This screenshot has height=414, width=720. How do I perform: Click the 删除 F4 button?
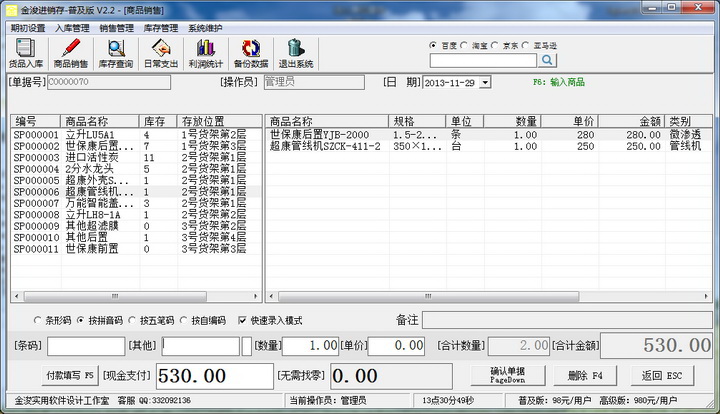tap(585, 375)
